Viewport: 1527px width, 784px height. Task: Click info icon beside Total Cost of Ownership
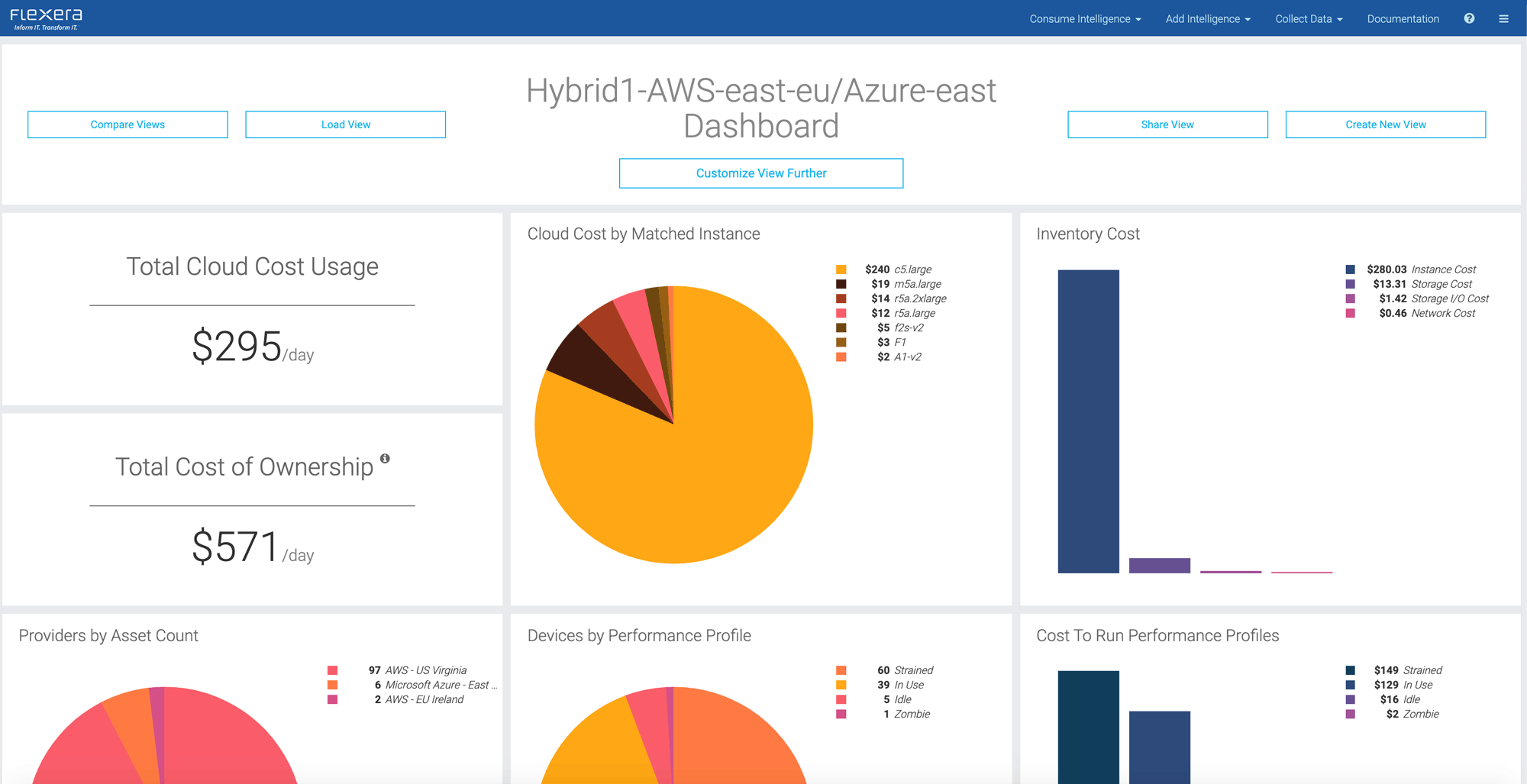(385, 459)
